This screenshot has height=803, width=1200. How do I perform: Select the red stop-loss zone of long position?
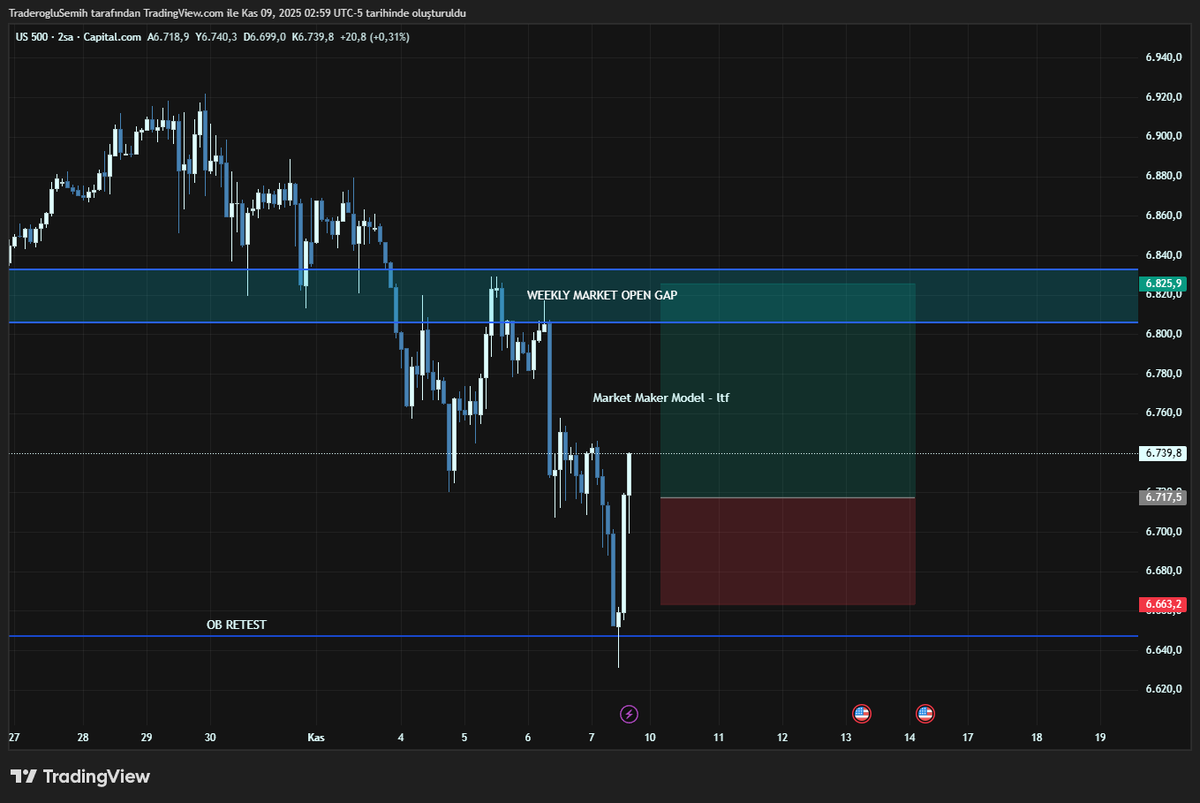pos(788,551)
